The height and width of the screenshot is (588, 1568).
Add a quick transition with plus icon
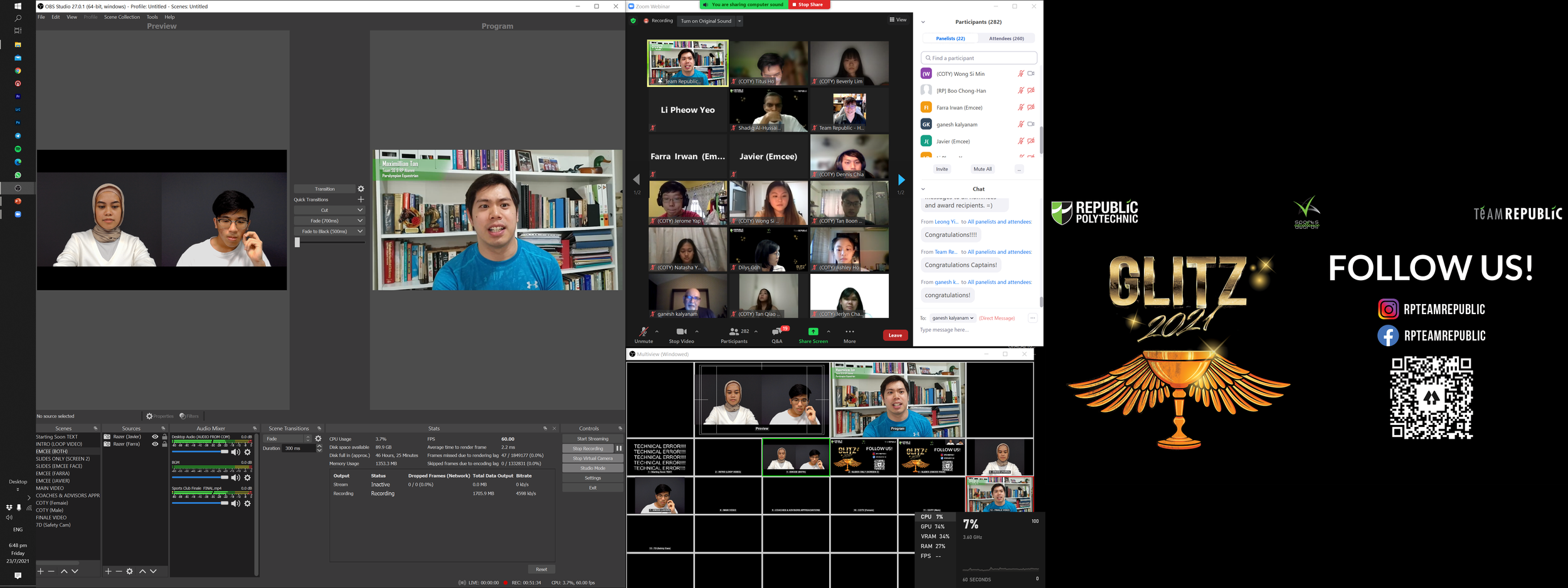click(361, 199)
